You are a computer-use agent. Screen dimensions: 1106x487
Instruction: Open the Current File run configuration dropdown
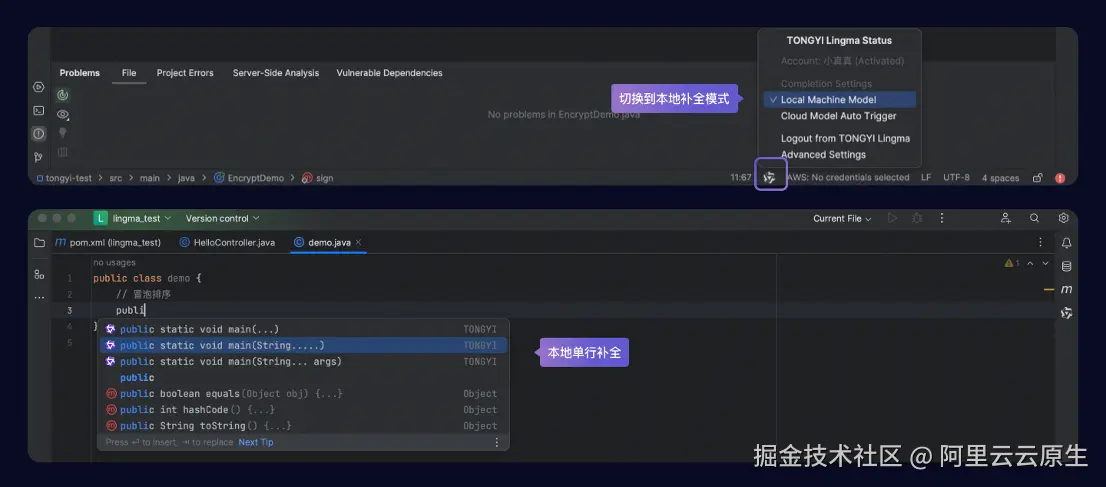(x=842, y=218)
